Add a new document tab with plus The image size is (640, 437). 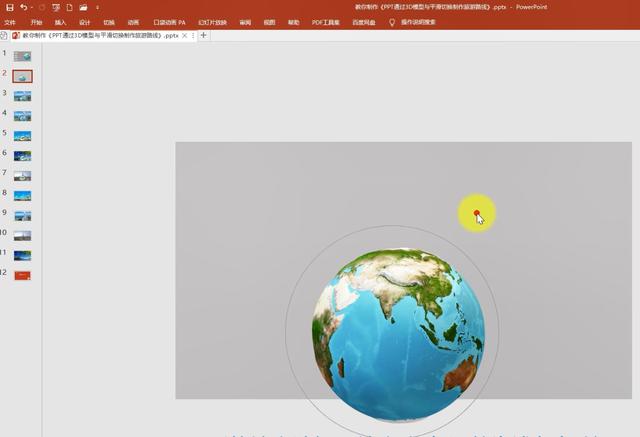(x=204, y=35)
